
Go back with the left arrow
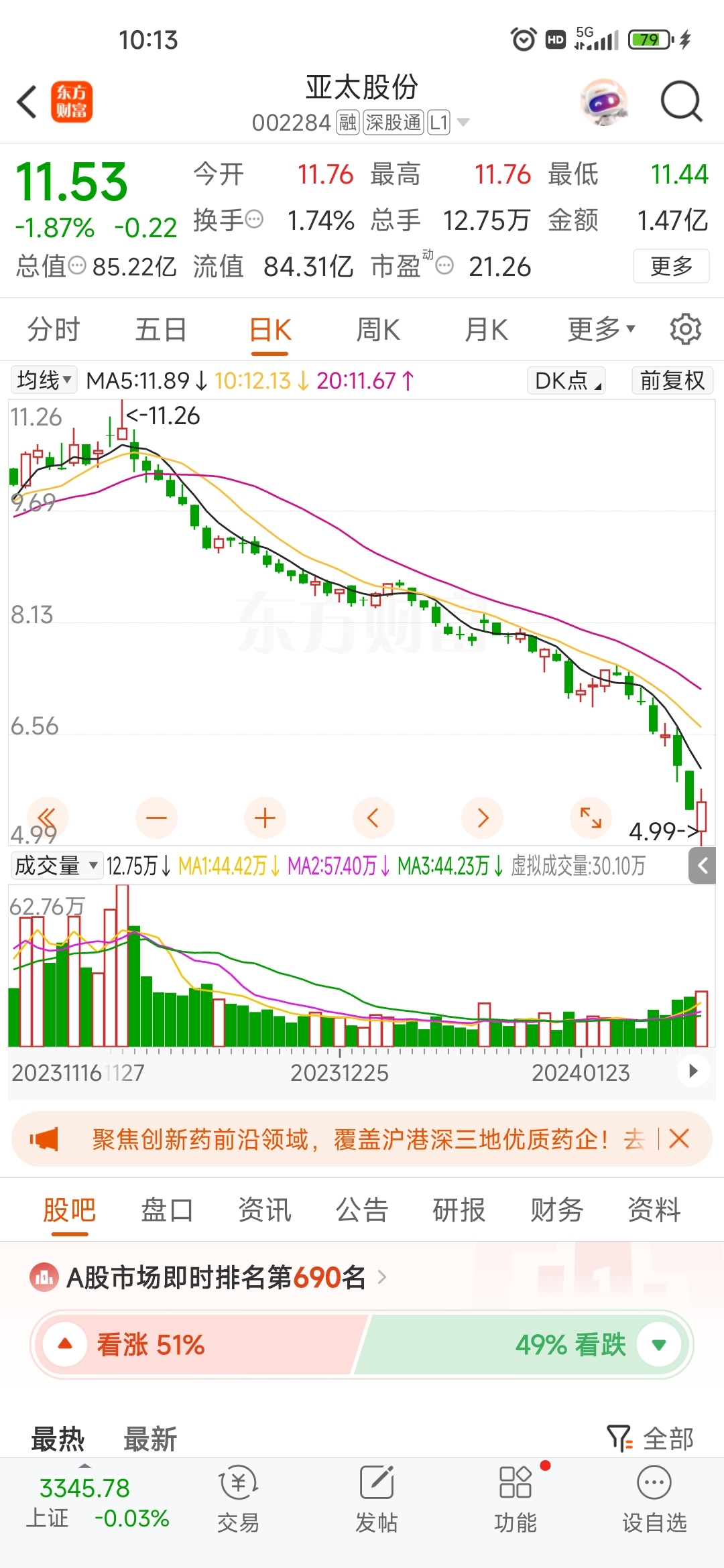tap(27, 103)
